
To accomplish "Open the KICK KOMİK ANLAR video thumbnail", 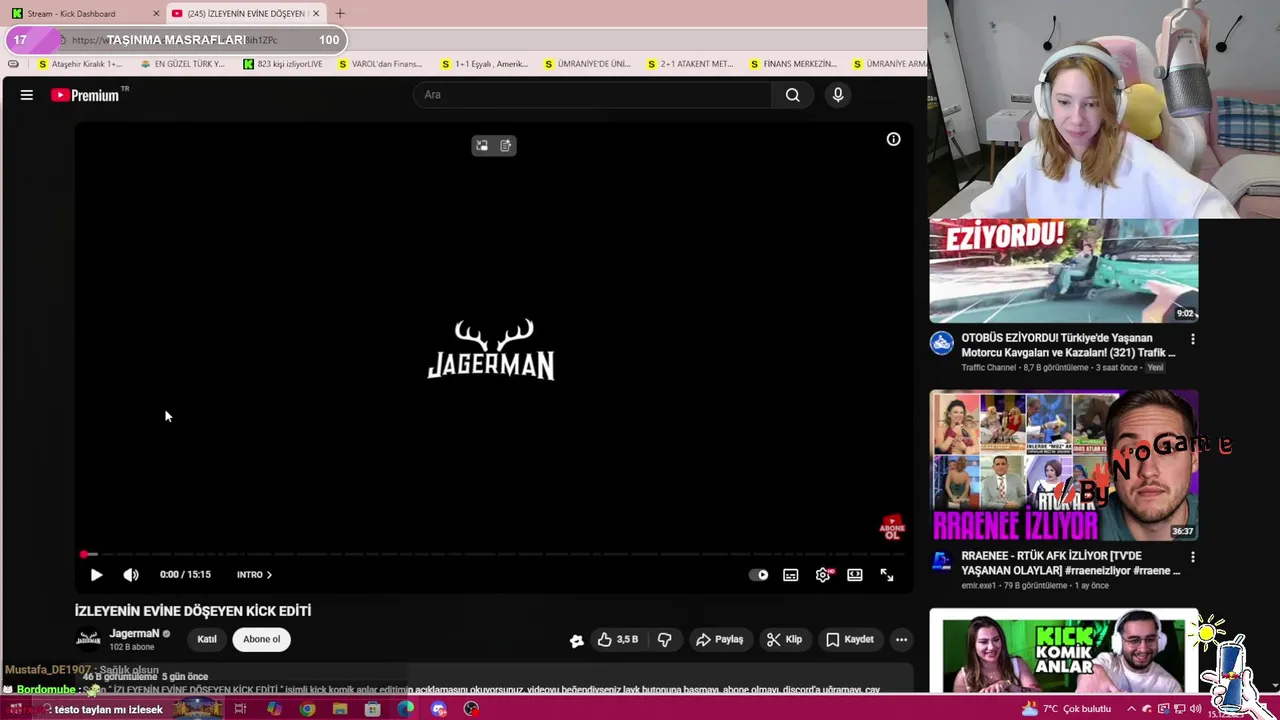I will tap(1064, 652).
